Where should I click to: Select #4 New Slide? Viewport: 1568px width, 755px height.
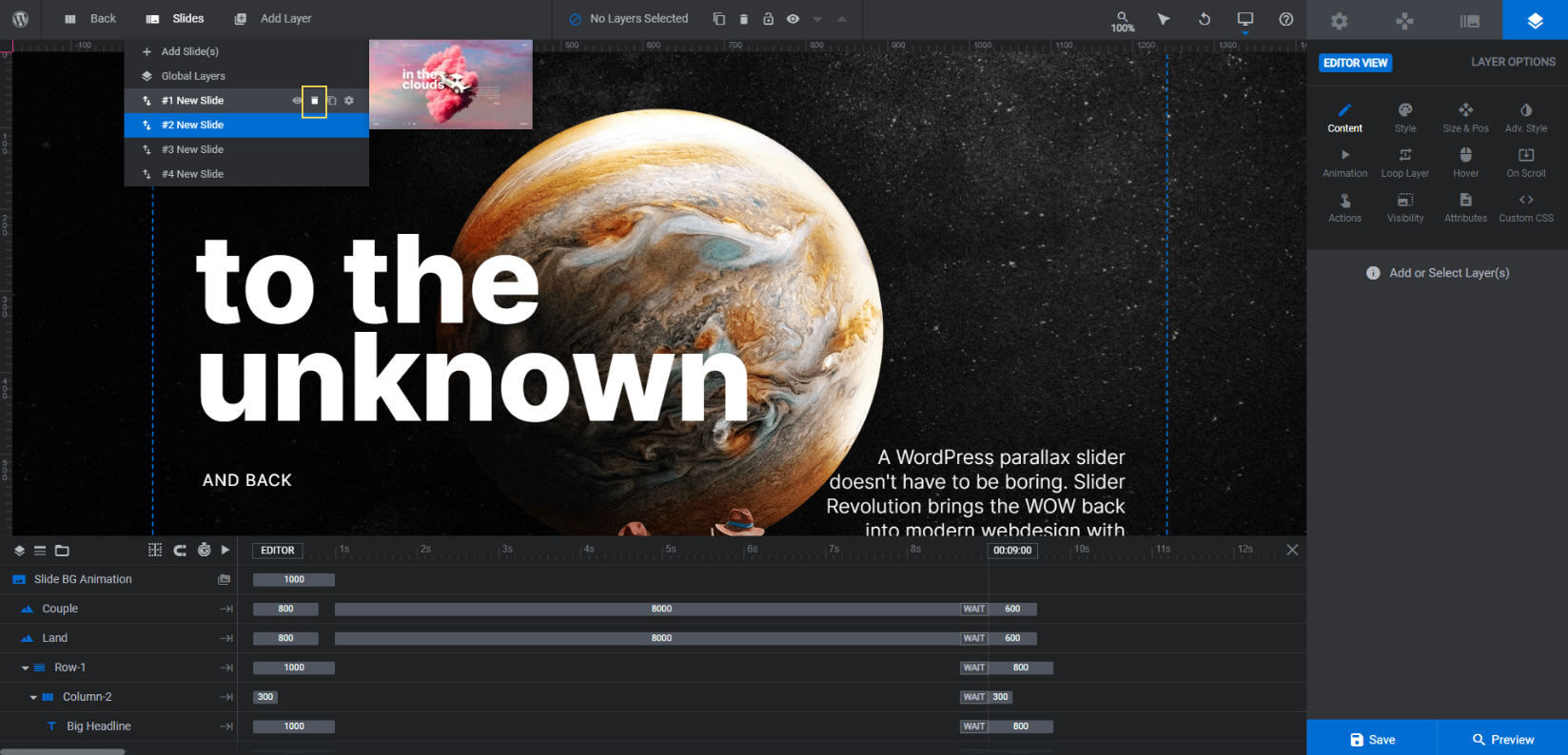246,174
